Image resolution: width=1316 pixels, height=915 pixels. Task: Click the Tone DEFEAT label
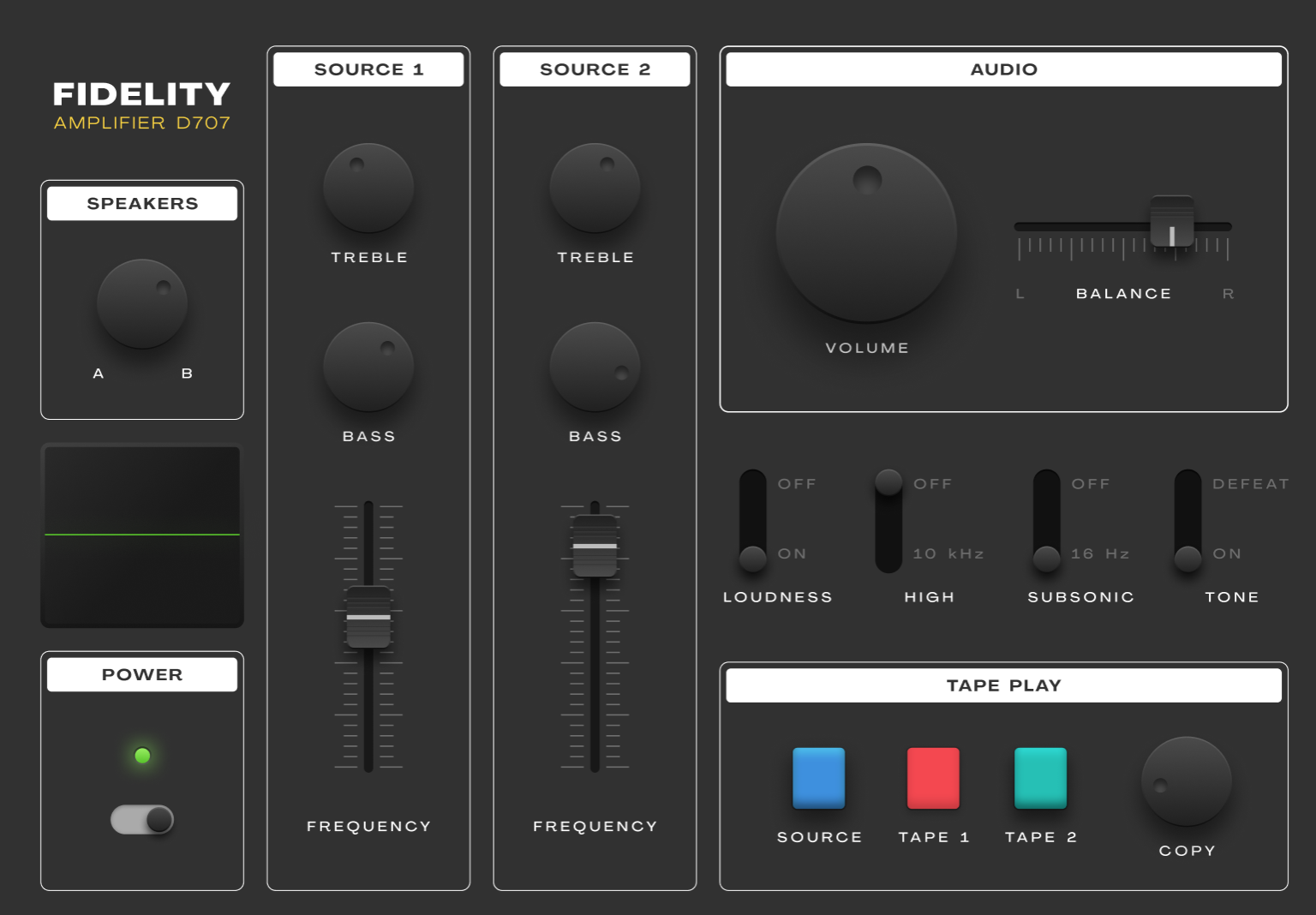coord(1251,484)
